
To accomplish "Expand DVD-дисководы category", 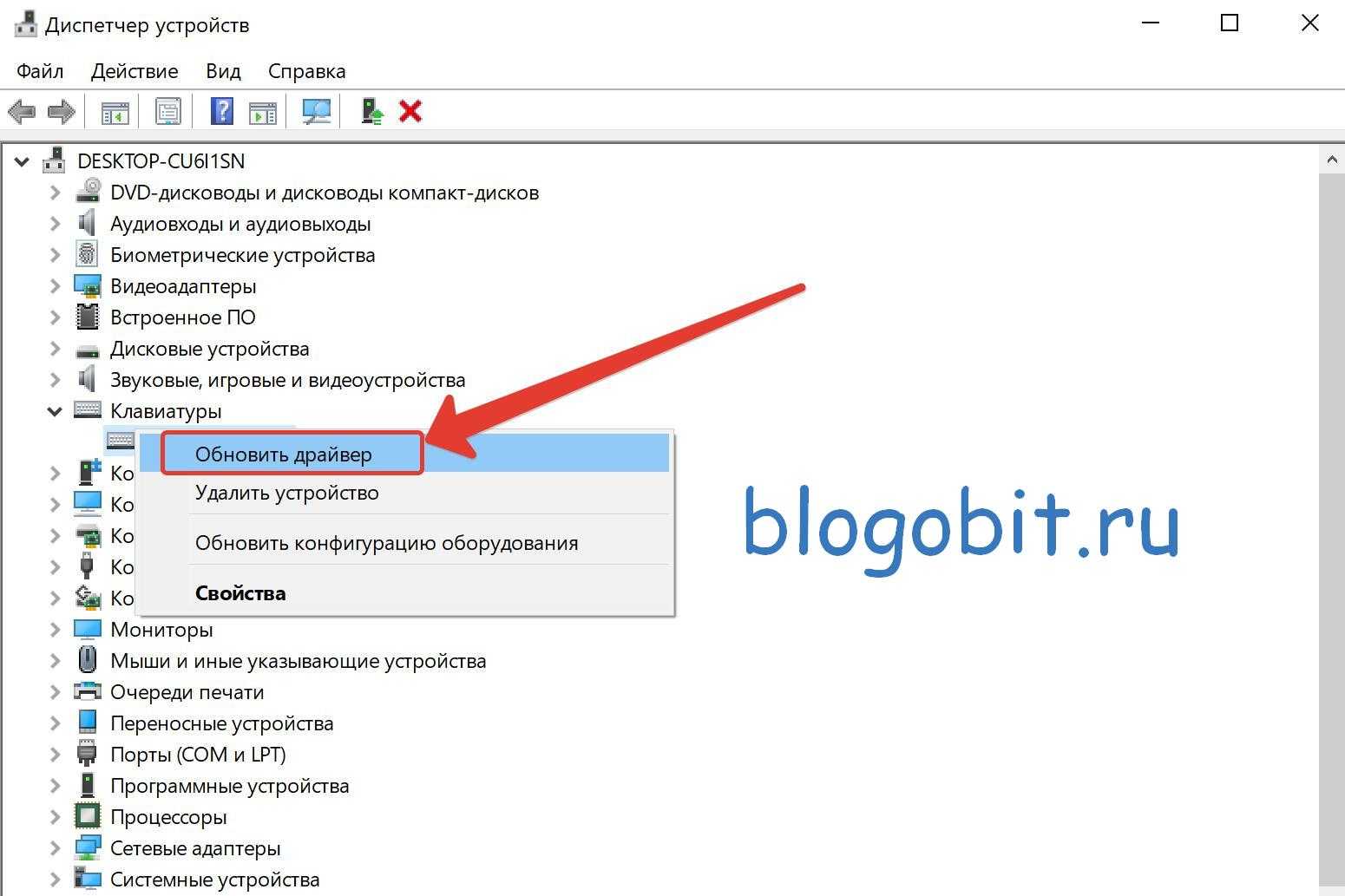I will (x=55, y=193).
